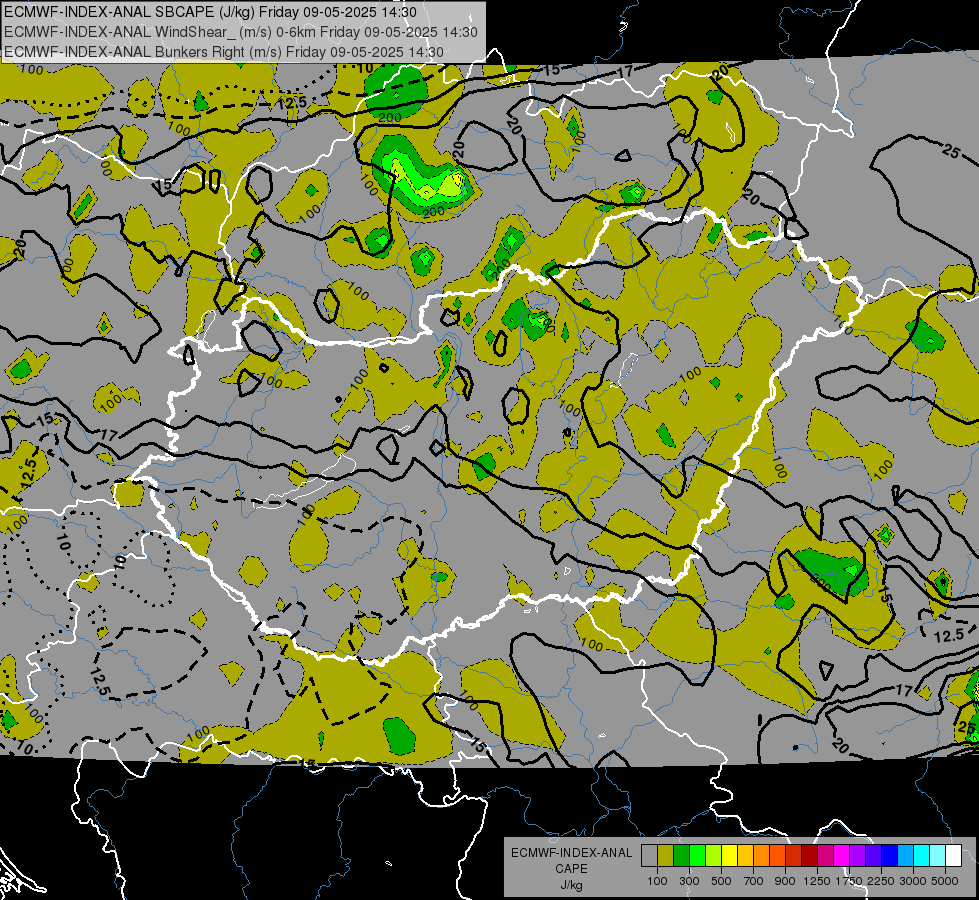Click the CAPE label in the legend
This screenshot has height=900, width=979.
(571, 868)
